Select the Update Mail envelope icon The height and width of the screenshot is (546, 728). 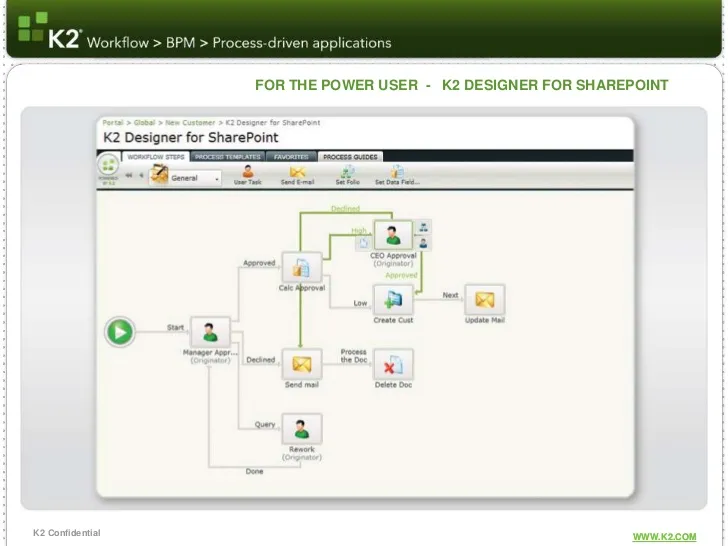485,299
